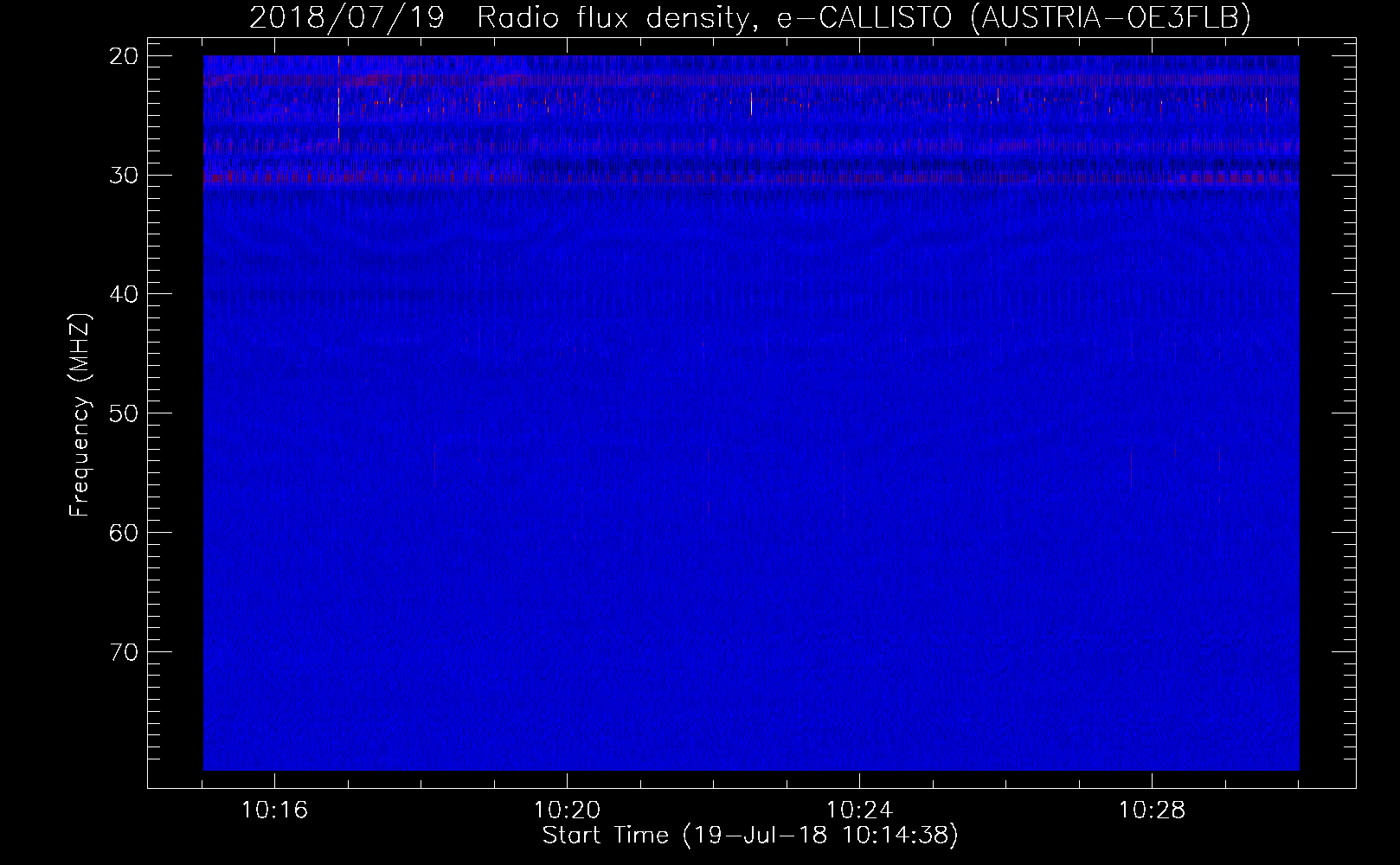The height and width of the screenshot is (865, 1400).
Task: Click the 20 frequency tick label
Action: coord(124,56)
